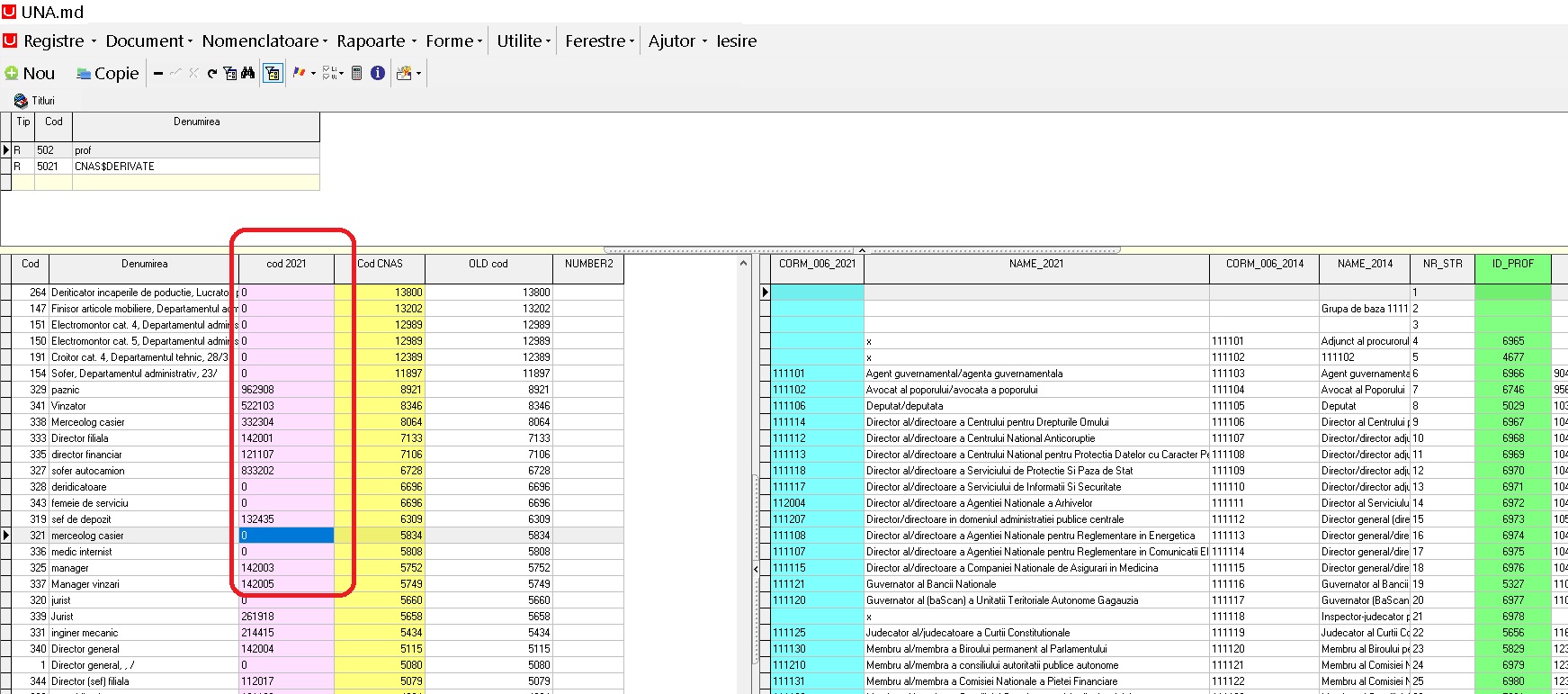Image resolution: width=1568 pixels, height=694 pixels.
Task: Click the scroll up arrow of left grid
Action: pos(743,264)
